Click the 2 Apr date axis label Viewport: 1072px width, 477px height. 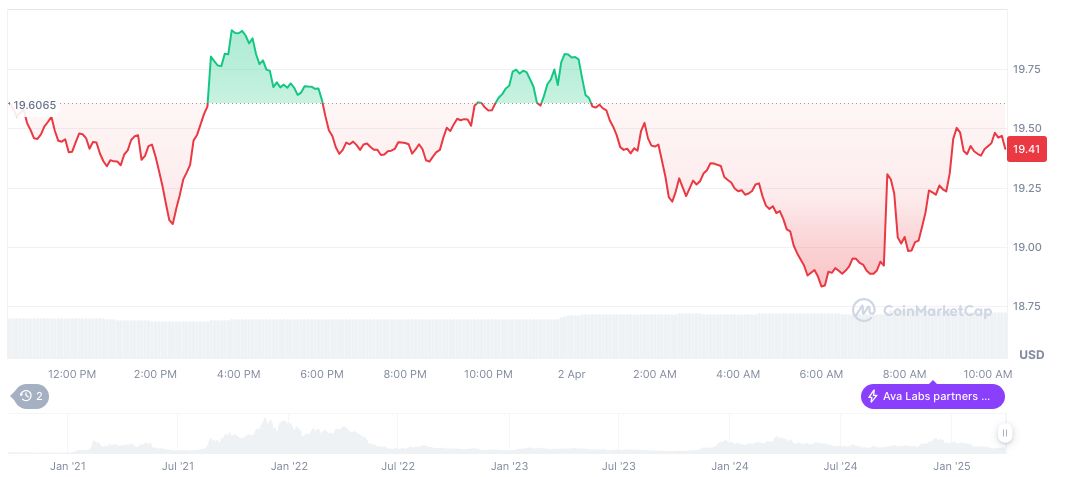click(572, 373)
